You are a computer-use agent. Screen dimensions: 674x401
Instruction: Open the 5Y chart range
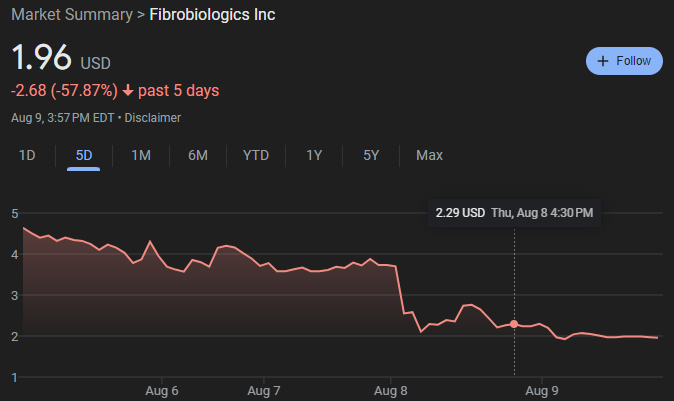click(x=371, y=155)
